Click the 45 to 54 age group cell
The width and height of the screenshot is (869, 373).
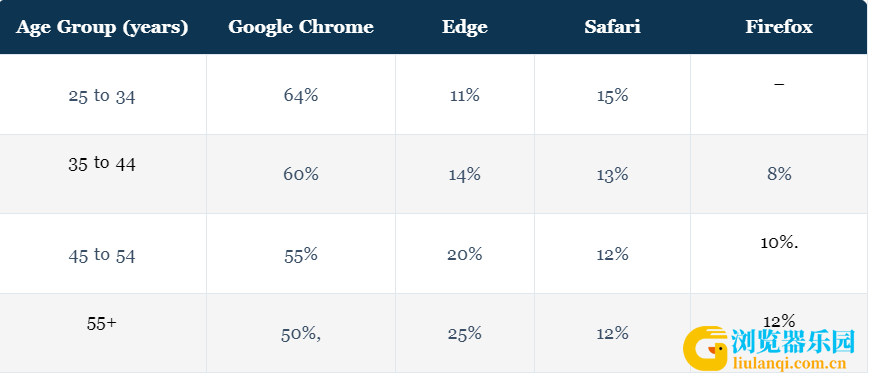[x=102, y=255]
